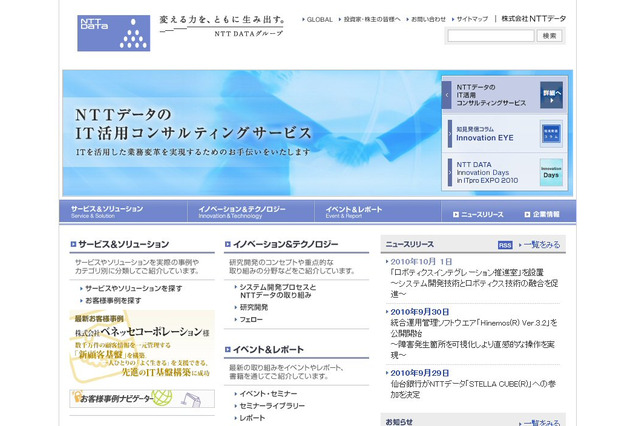The height and width of the screenshot is (426, 640).
Task: Click the NTT DATA logo
Action: (113, 33)
